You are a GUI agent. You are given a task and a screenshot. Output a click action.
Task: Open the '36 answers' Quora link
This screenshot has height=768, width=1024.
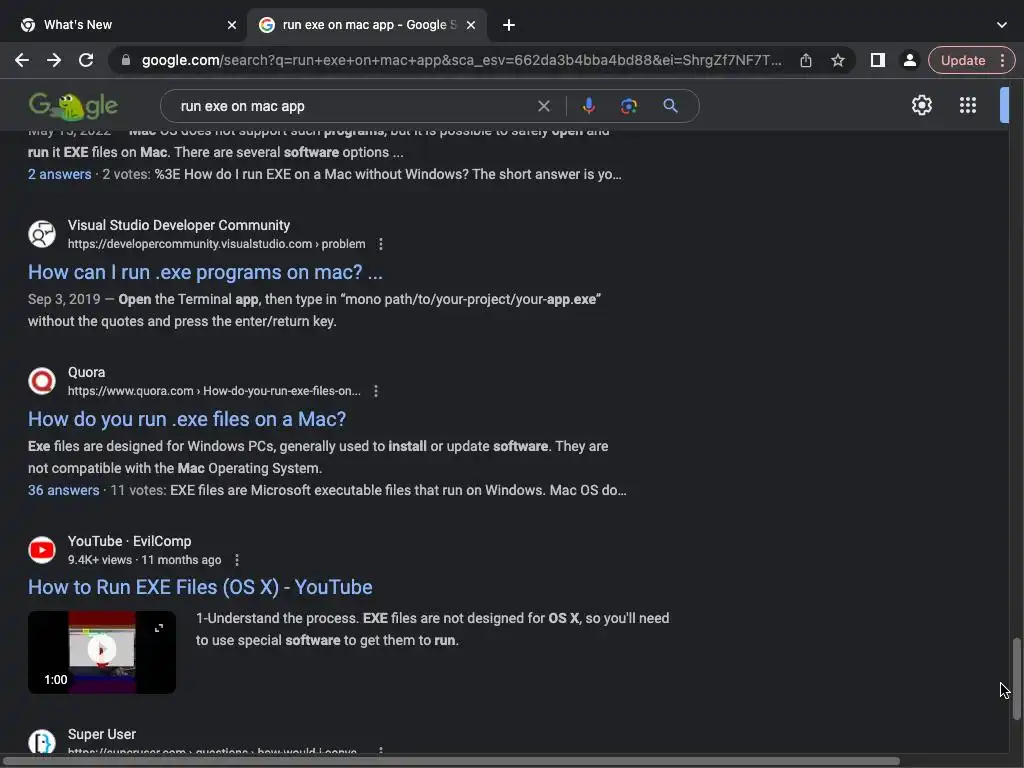click(x=63, y=490)
